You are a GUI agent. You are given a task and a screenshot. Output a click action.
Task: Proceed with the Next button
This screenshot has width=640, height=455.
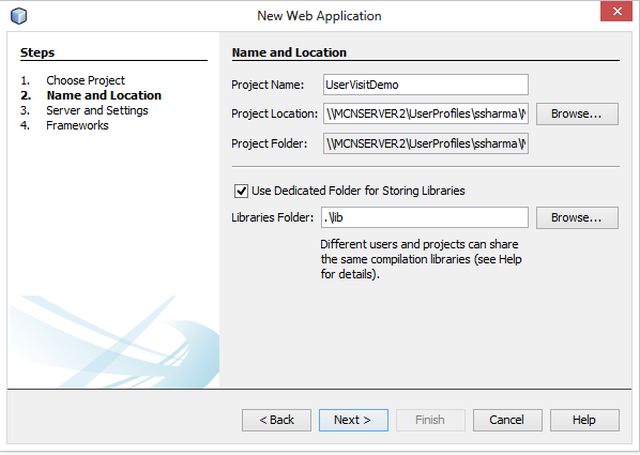(x=353, y=420)
